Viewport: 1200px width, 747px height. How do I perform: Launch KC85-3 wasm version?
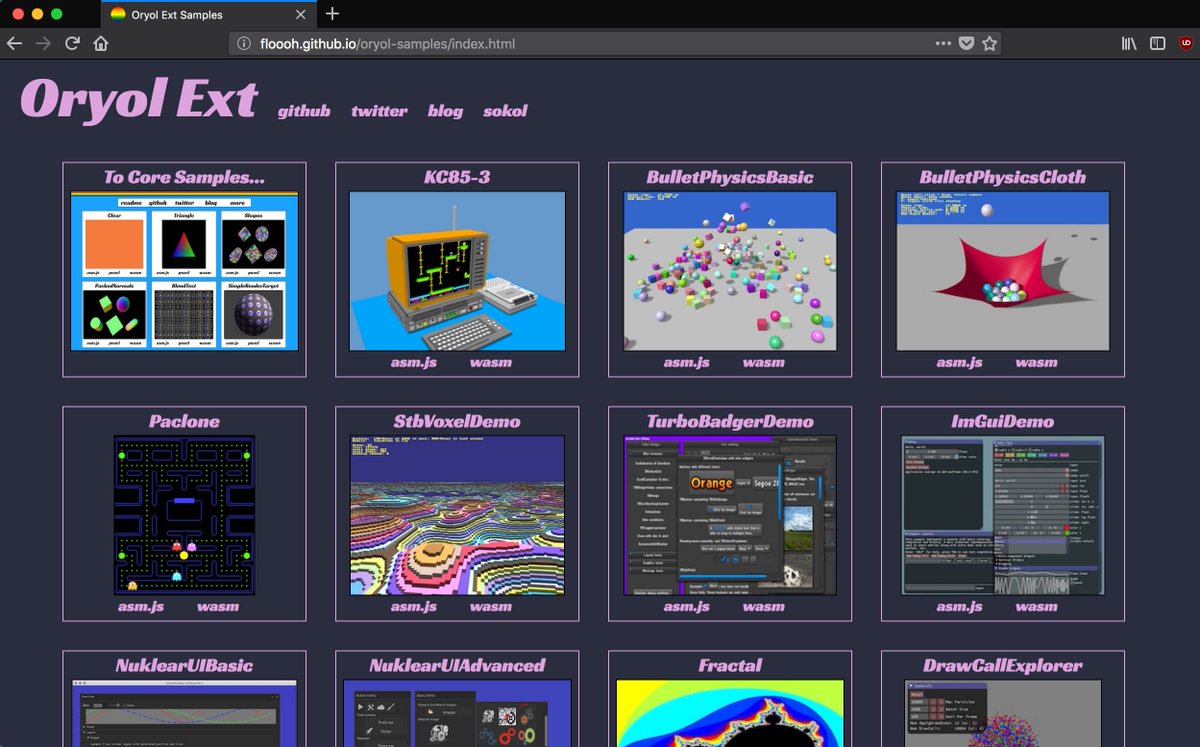pyautogui.click(x=491, y=362)
